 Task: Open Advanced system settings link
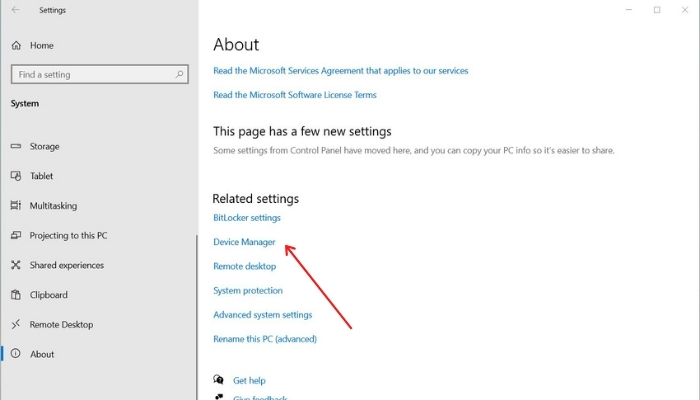(x=262, y=314)
